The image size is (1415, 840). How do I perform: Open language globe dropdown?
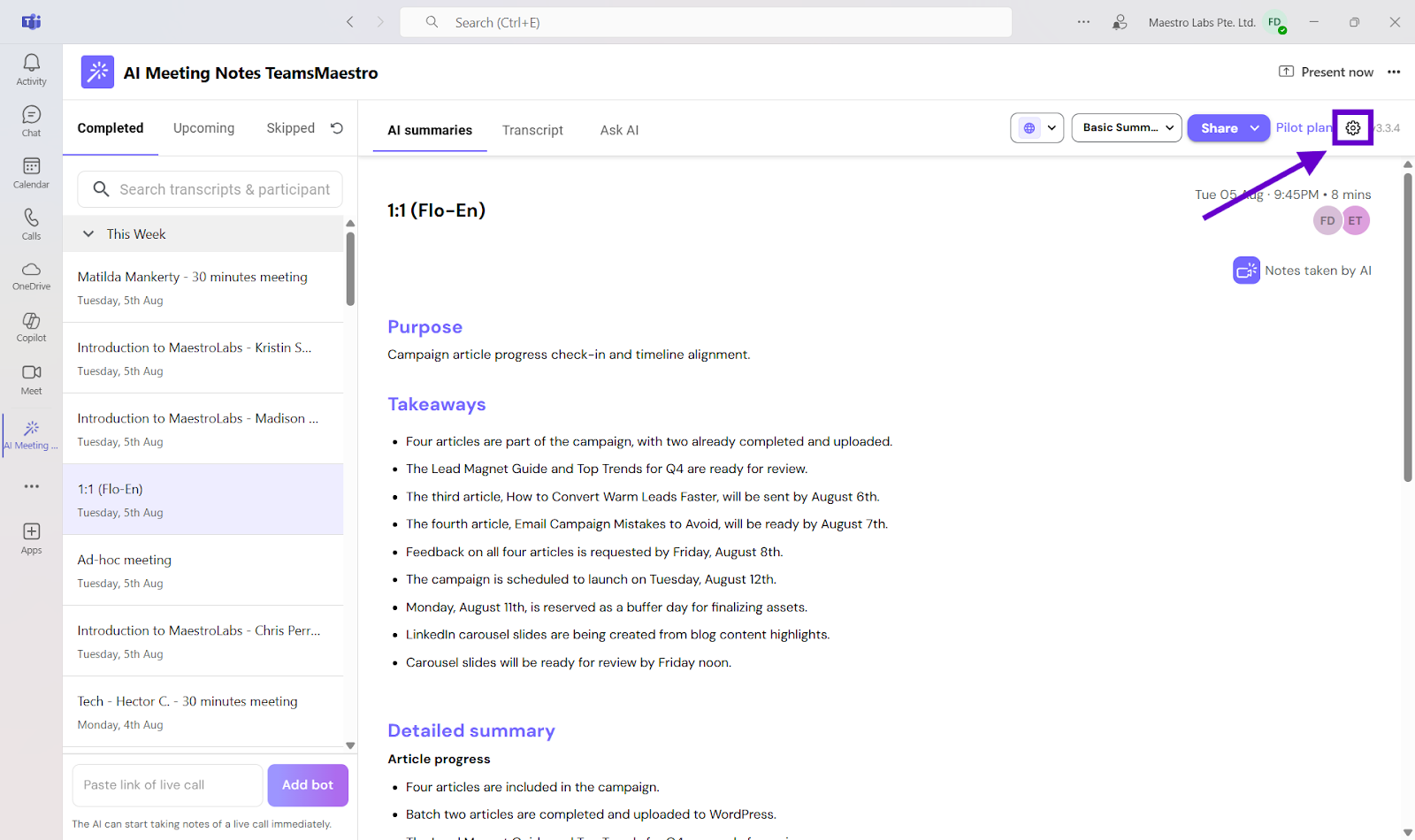pos(1036,128)
